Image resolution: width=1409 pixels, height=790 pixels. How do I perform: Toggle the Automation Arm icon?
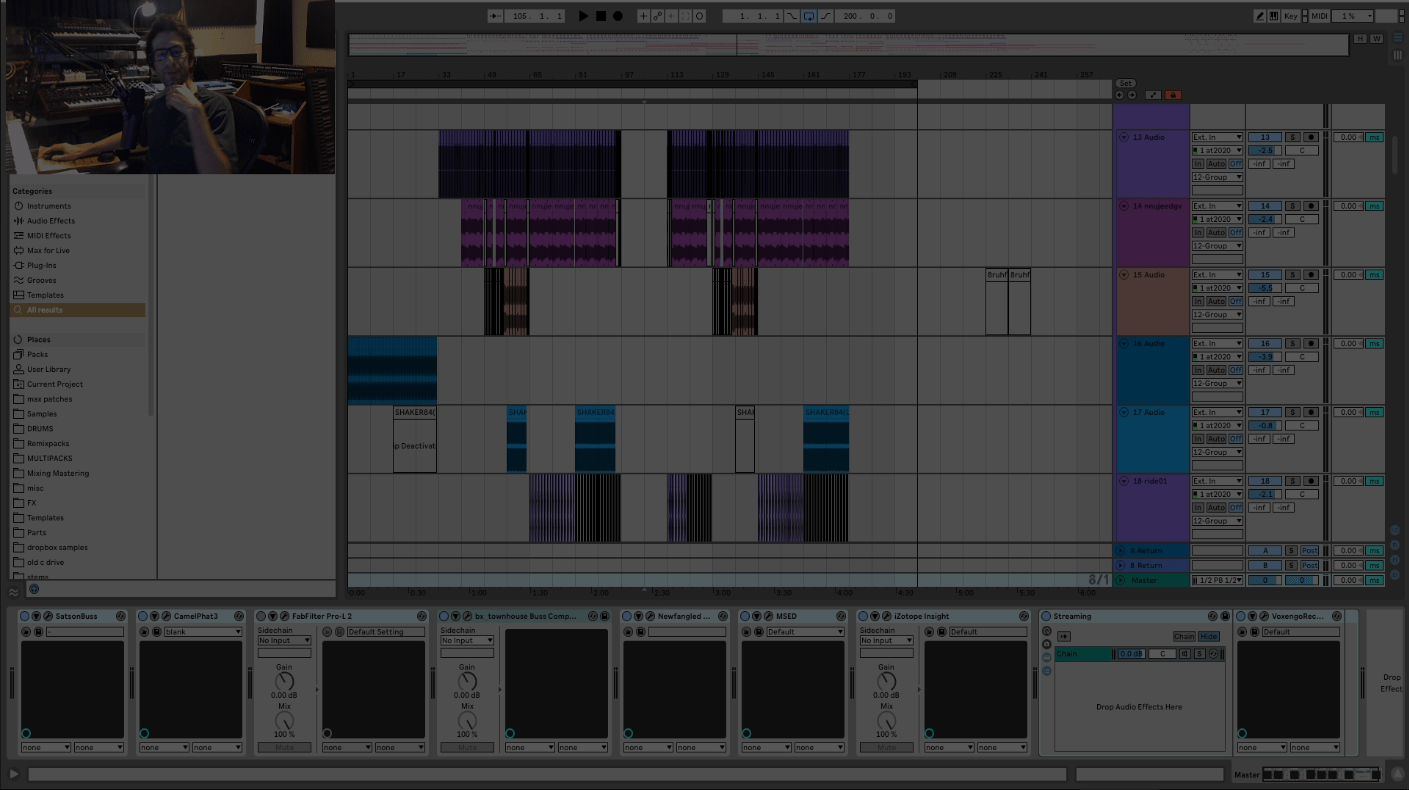[x=657, y=16]
